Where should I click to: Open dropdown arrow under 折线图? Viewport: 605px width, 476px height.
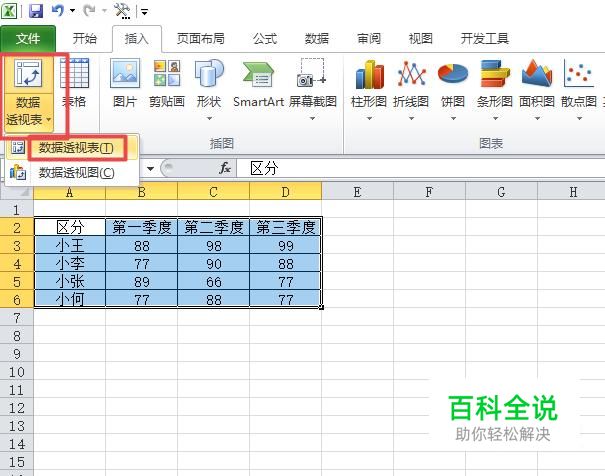[411, 118]
